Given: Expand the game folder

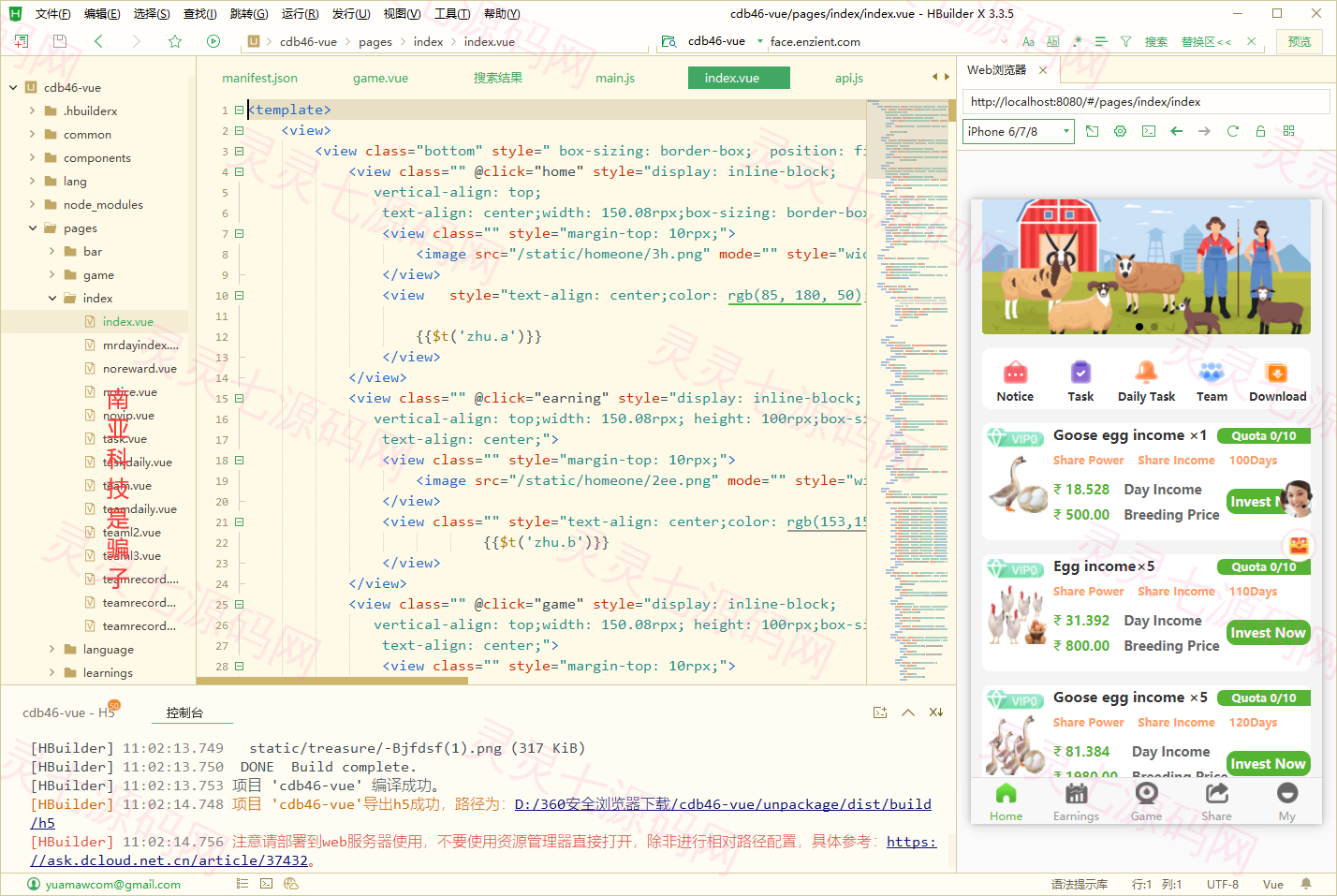Looking at the screenshot, I should point(51,274).
